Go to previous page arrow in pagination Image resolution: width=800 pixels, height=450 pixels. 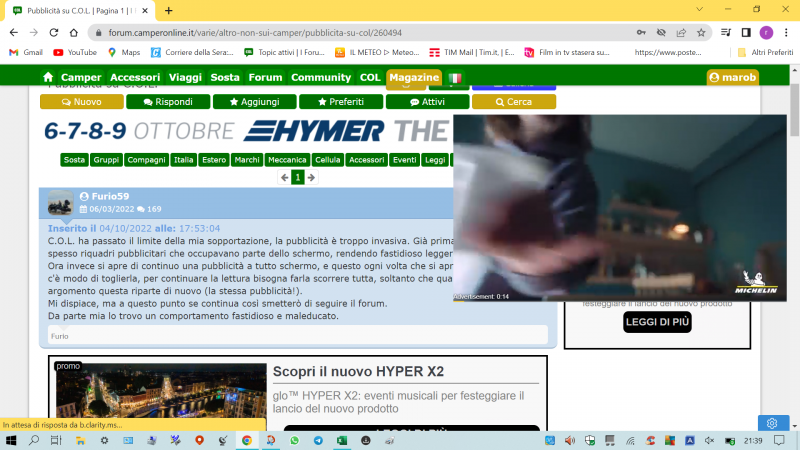click(x=285, y=178)
